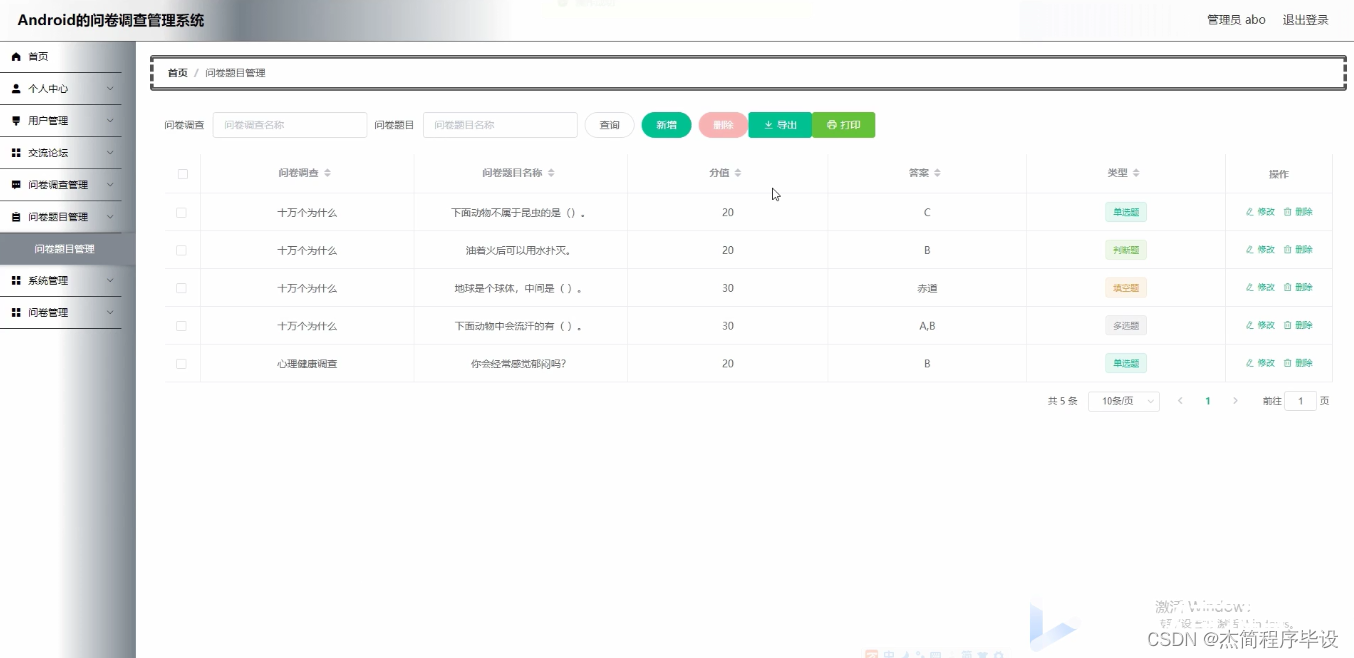Open the 10条/页 page size dropdown

(1123, 400)
